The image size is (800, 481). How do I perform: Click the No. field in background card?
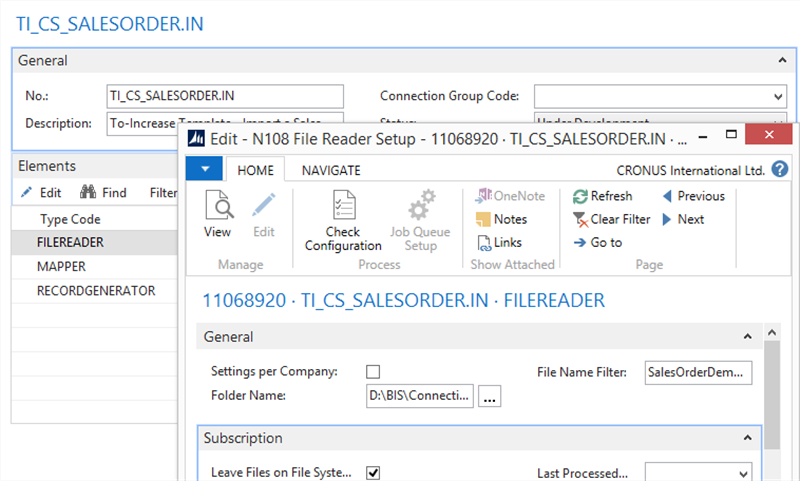(x=225, y=96)
